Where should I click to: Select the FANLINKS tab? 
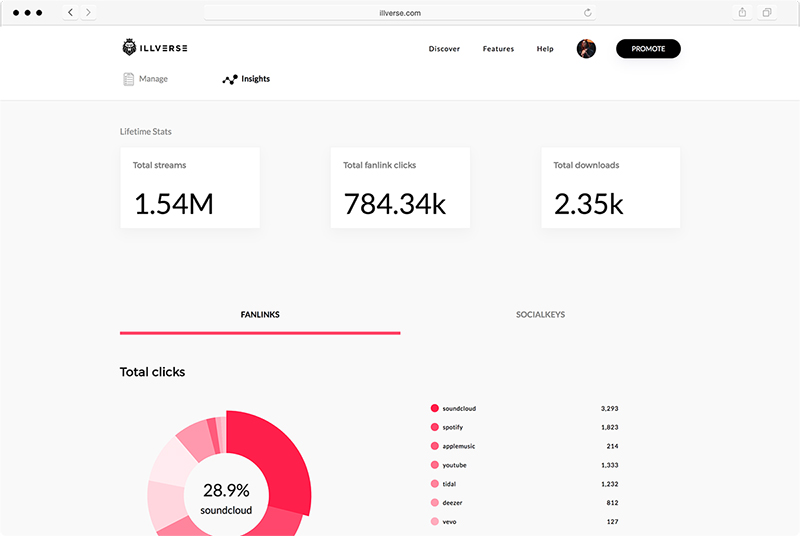tap(260, 315)
